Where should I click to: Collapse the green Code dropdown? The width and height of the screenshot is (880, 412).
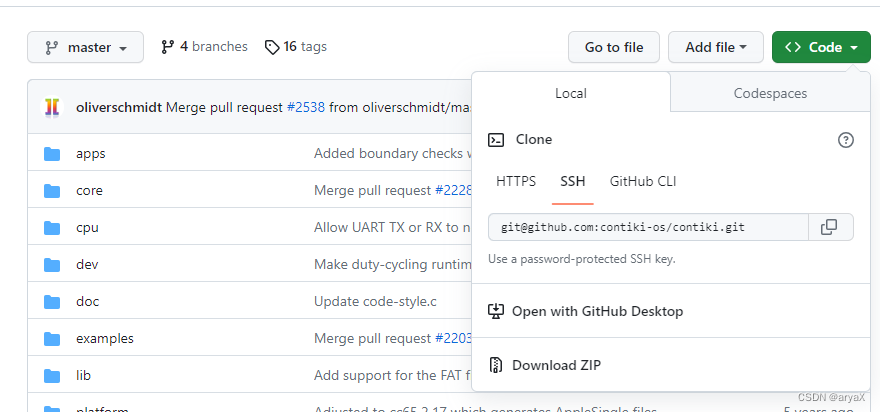point(821,47)
